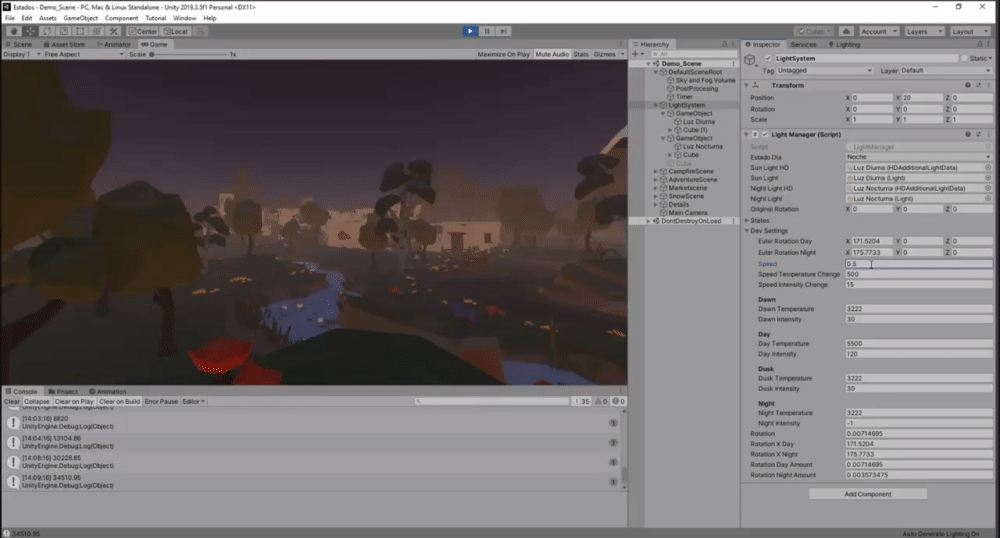This screenshot has width=1000, height=538.
Task: Collapse the Dev Settings foldout
Action: click(747, 231)
